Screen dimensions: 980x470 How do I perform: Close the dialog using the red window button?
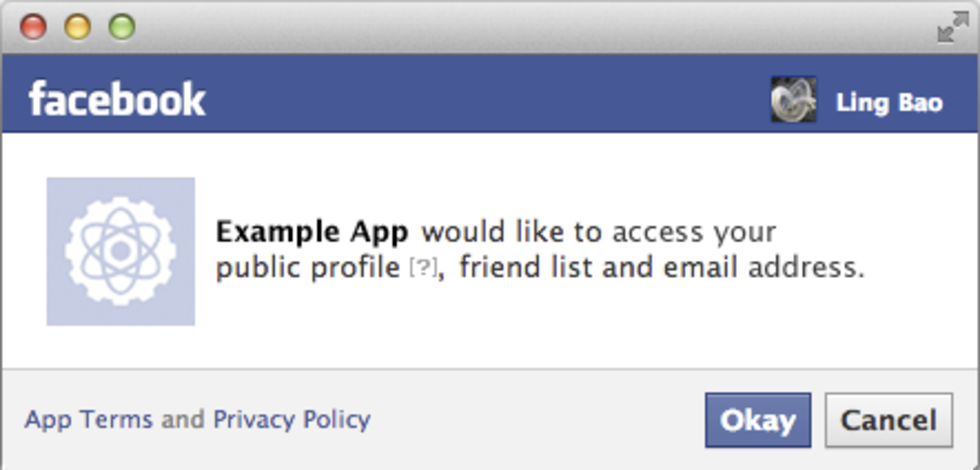click(33, 28)
